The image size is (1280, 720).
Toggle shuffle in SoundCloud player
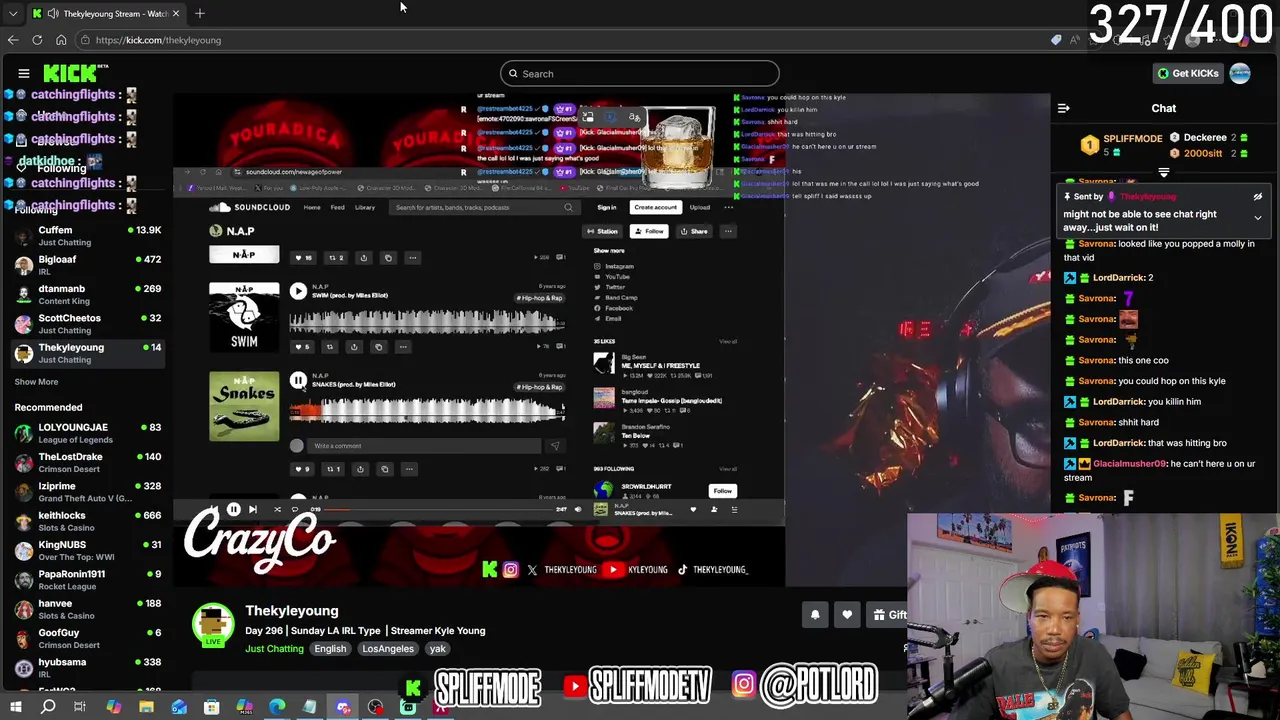pos(277,509)
